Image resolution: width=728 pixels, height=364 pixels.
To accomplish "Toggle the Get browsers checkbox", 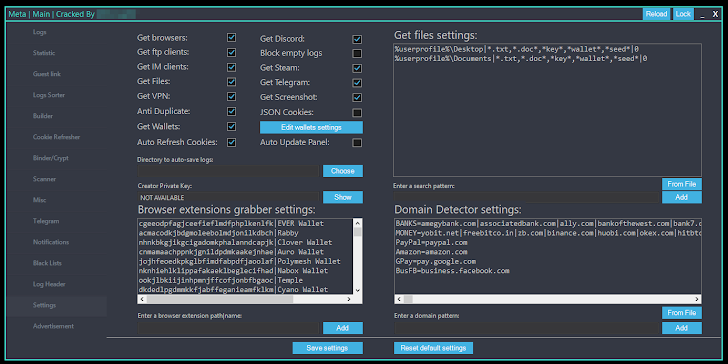I will coord(231,38).
